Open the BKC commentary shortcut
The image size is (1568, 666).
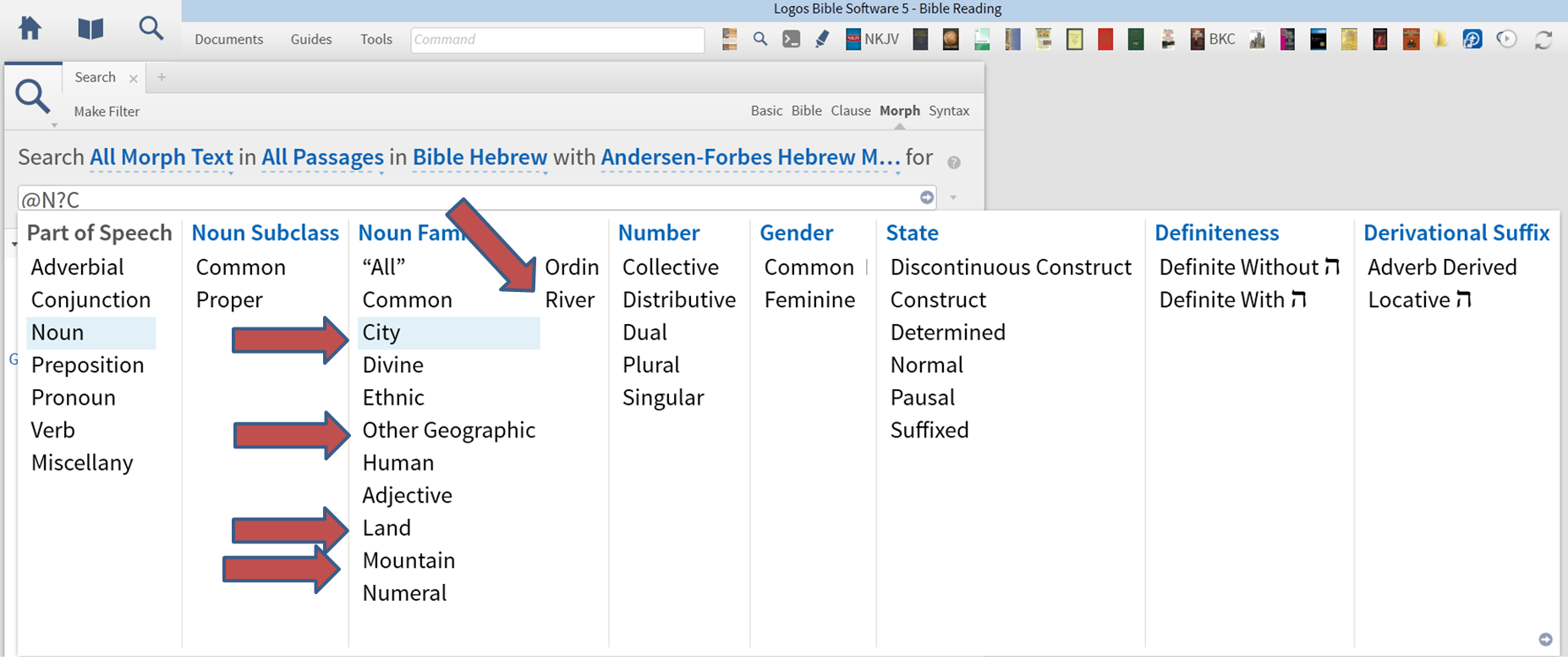[1213, 39]
